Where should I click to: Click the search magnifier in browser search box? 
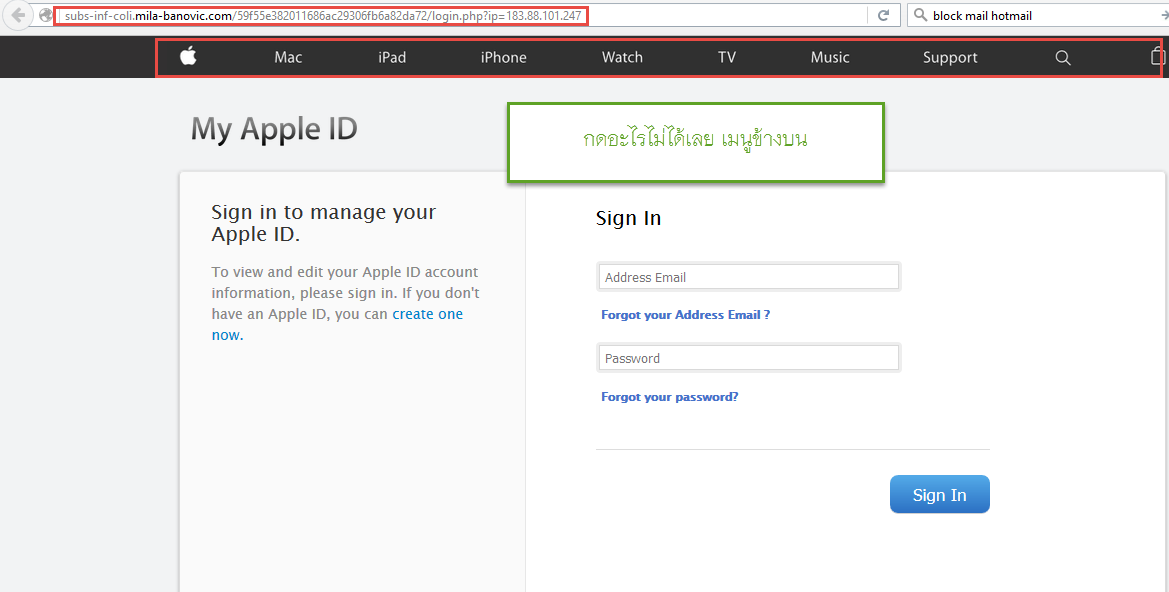[x=921, y=15]
